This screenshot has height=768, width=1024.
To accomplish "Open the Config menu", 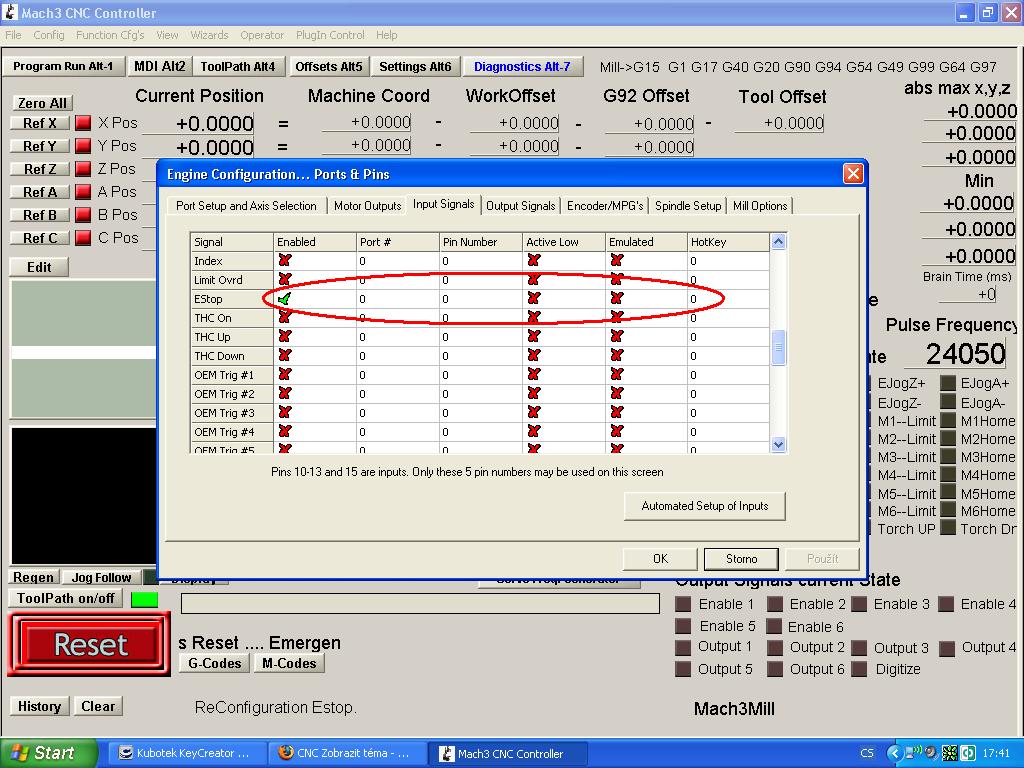I will [49, 35].
